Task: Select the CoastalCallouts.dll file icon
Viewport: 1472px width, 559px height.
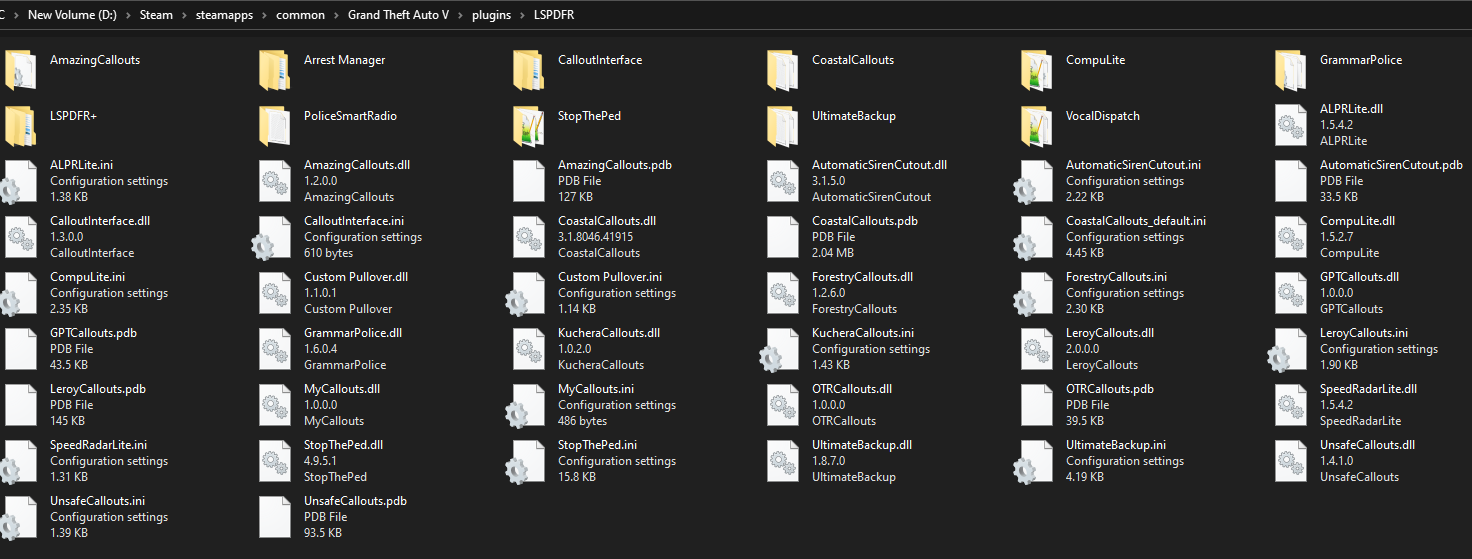Action: click(528, 237)
